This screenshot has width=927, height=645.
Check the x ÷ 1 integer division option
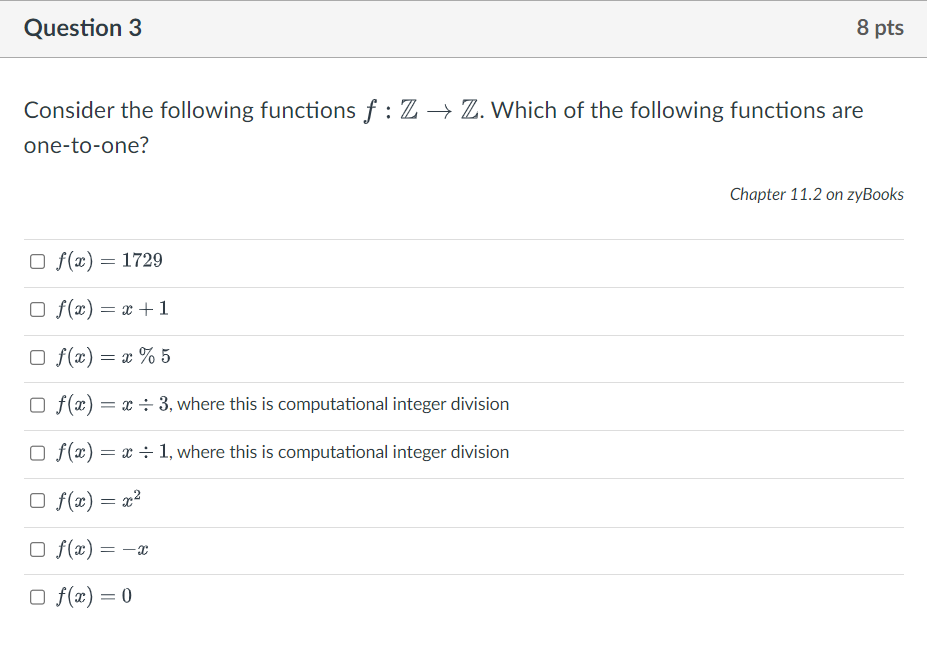(37, 452)
